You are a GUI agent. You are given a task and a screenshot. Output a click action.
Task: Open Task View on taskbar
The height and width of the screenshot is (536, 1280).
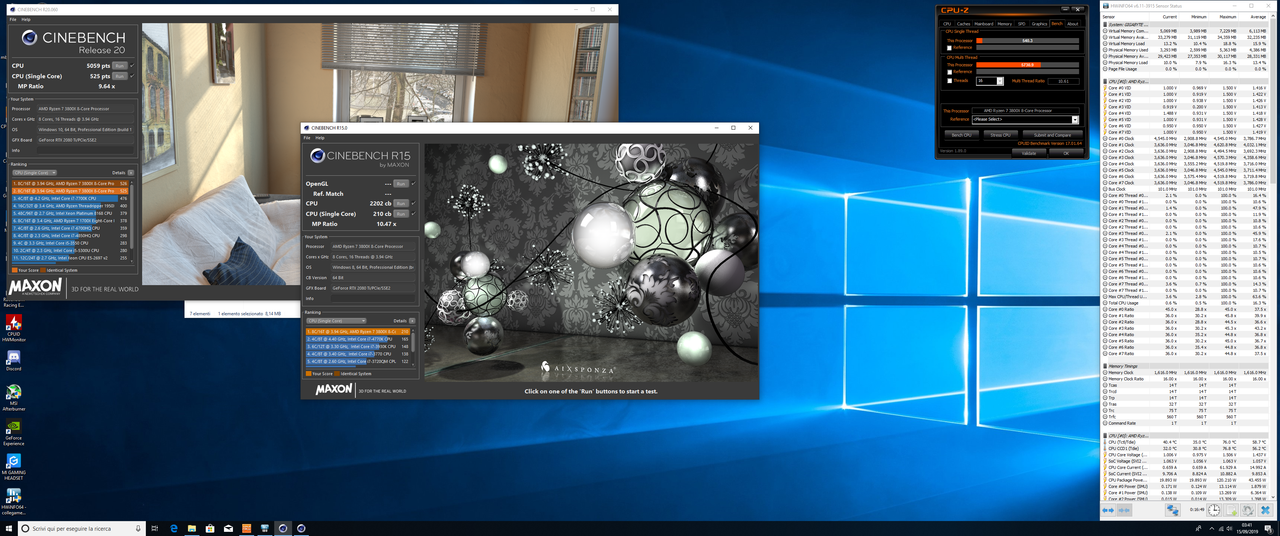coord(155,528)
